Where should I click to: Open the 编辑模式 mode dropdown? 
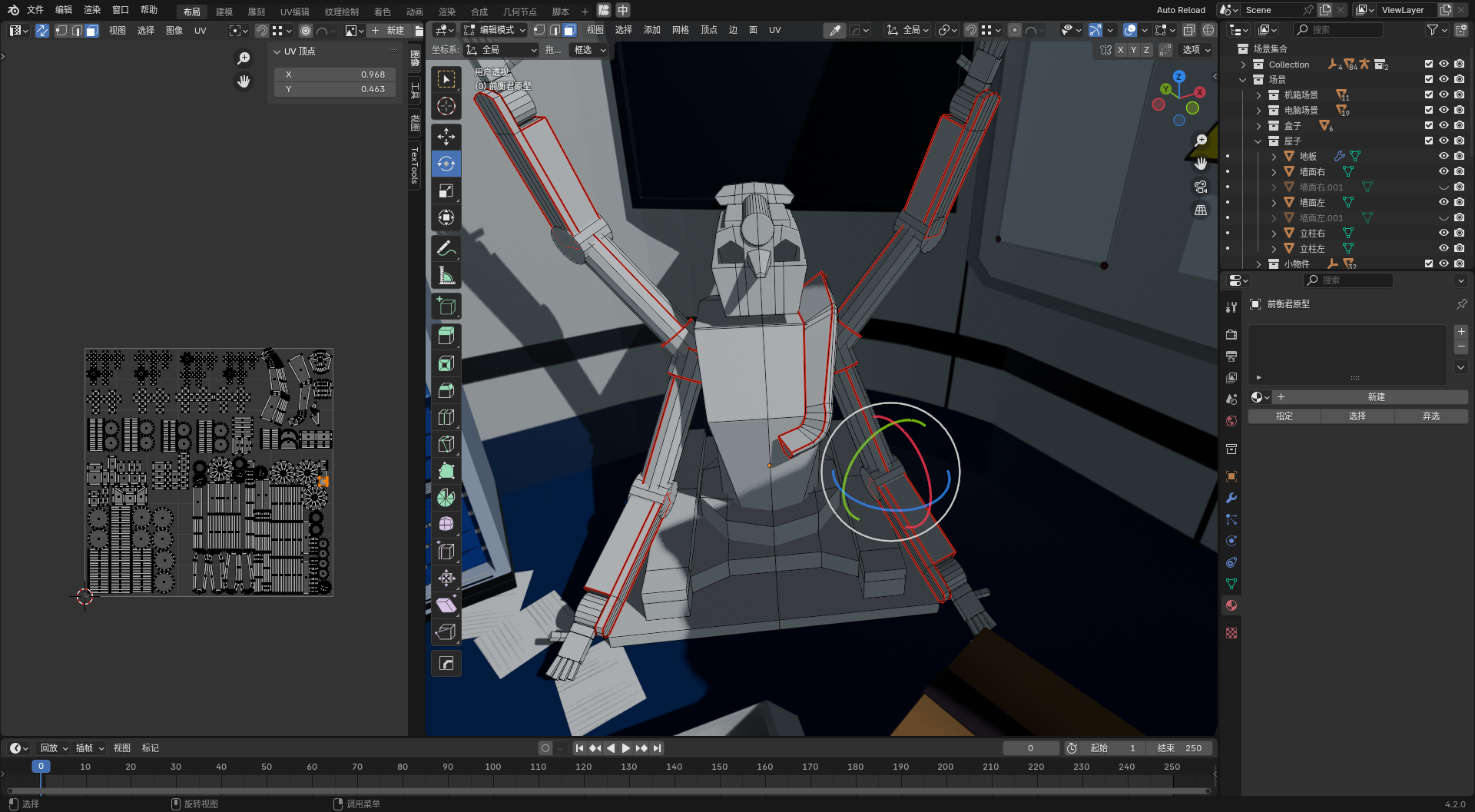coord(496,30)
